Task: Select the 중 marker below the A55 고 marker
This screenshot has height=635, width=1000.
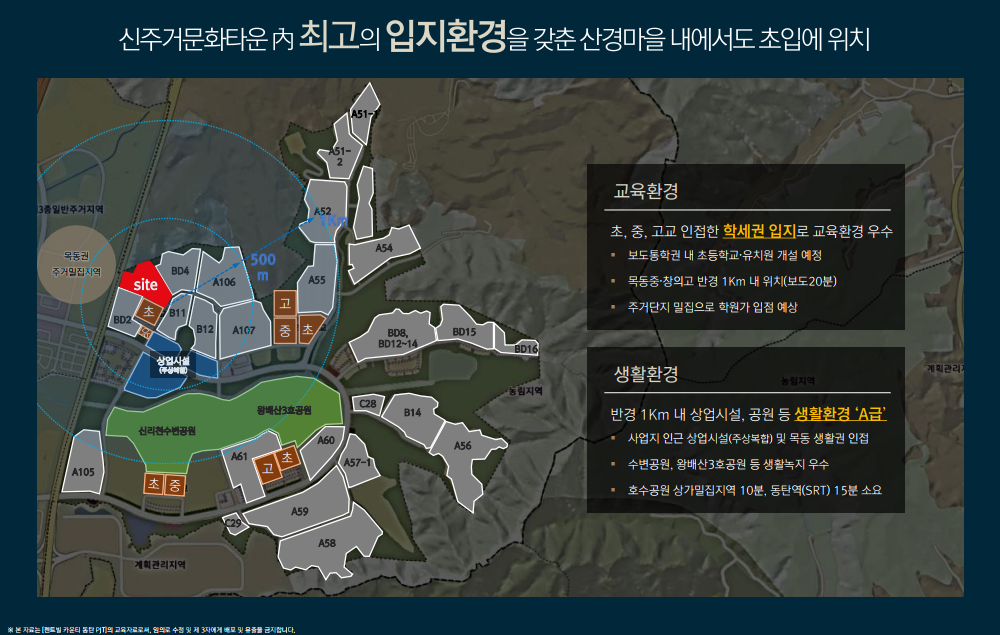Action: pyautogui.click(x=285, y=330)
